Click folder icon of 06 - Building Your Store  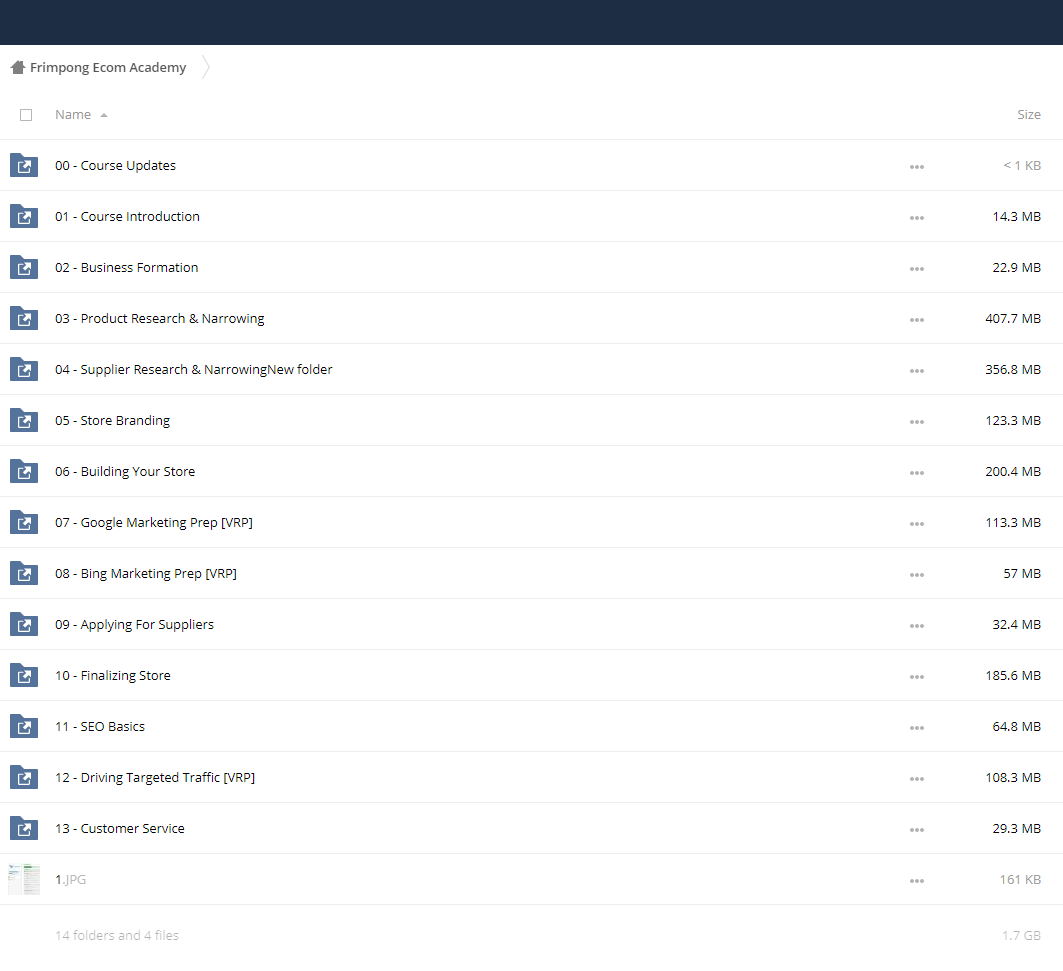click(x=24, y=471)
